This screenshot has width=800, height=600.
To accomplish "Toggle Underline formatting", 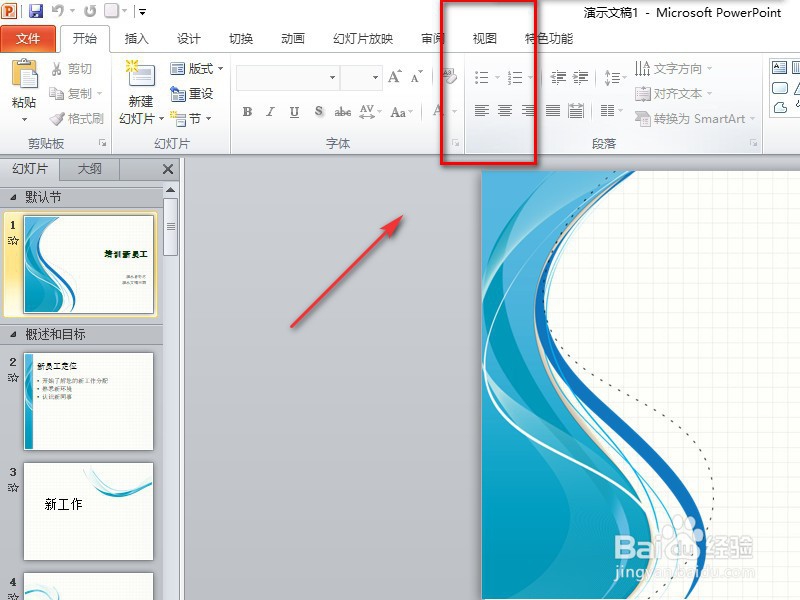I will click(294, 111).
